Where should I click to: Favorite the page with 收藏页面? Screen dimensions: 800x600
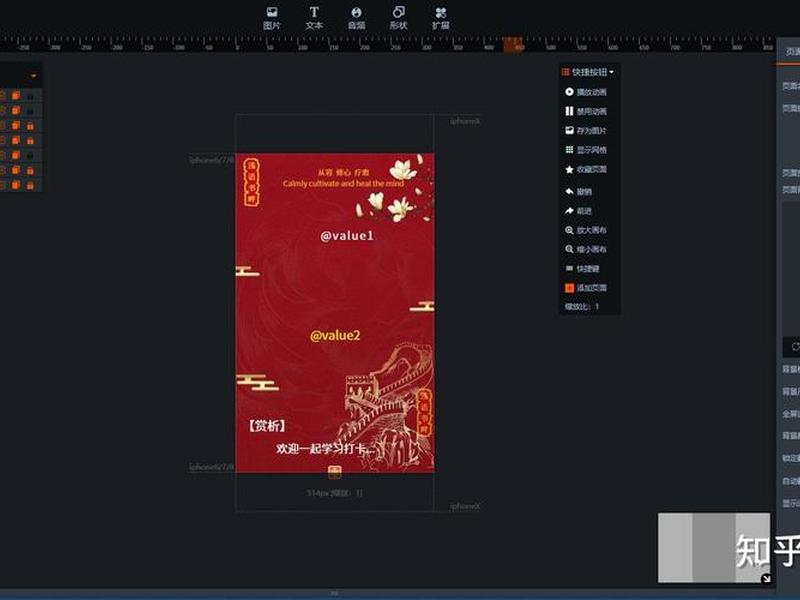tap(586, 169)
